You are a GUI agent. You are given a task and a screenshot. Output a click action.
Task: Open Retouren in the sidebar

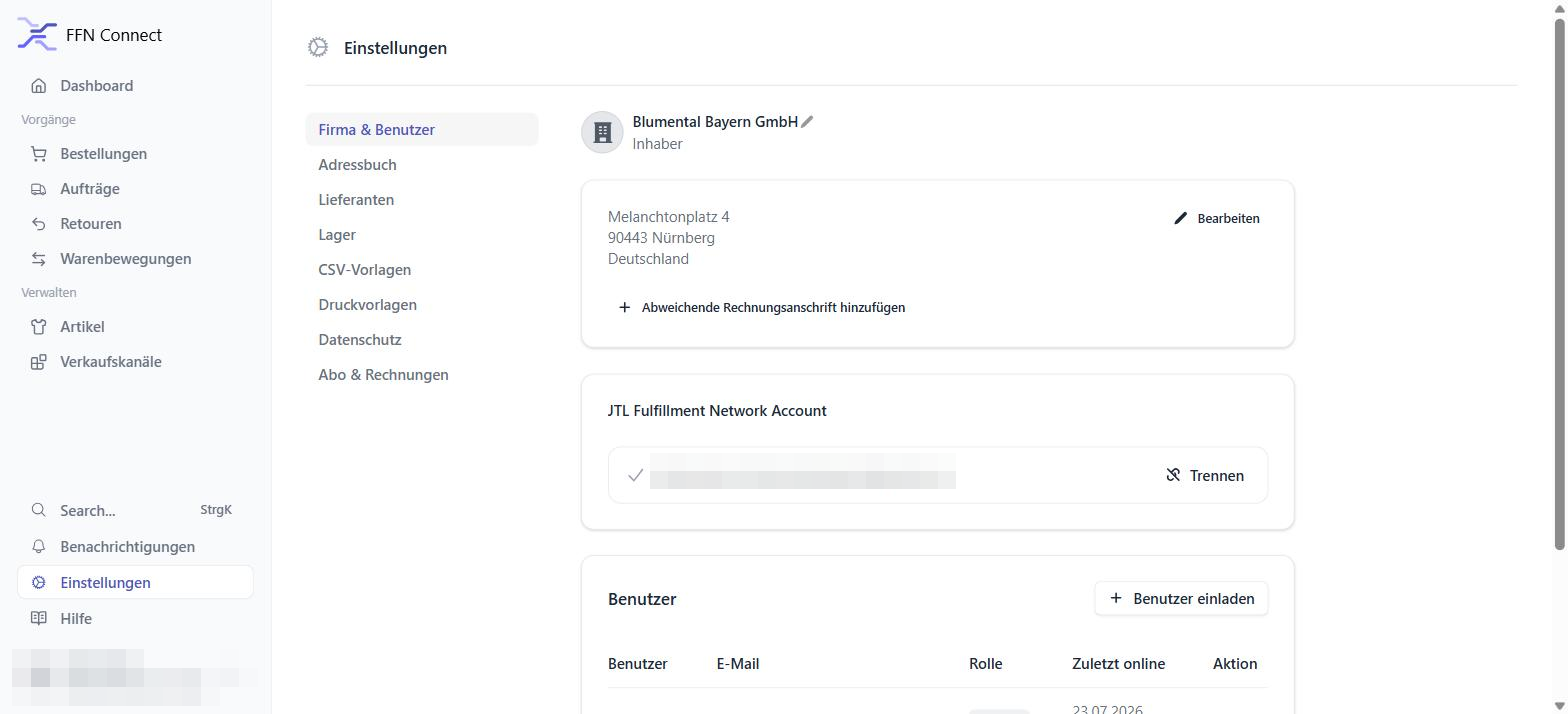tap(135, 224)
